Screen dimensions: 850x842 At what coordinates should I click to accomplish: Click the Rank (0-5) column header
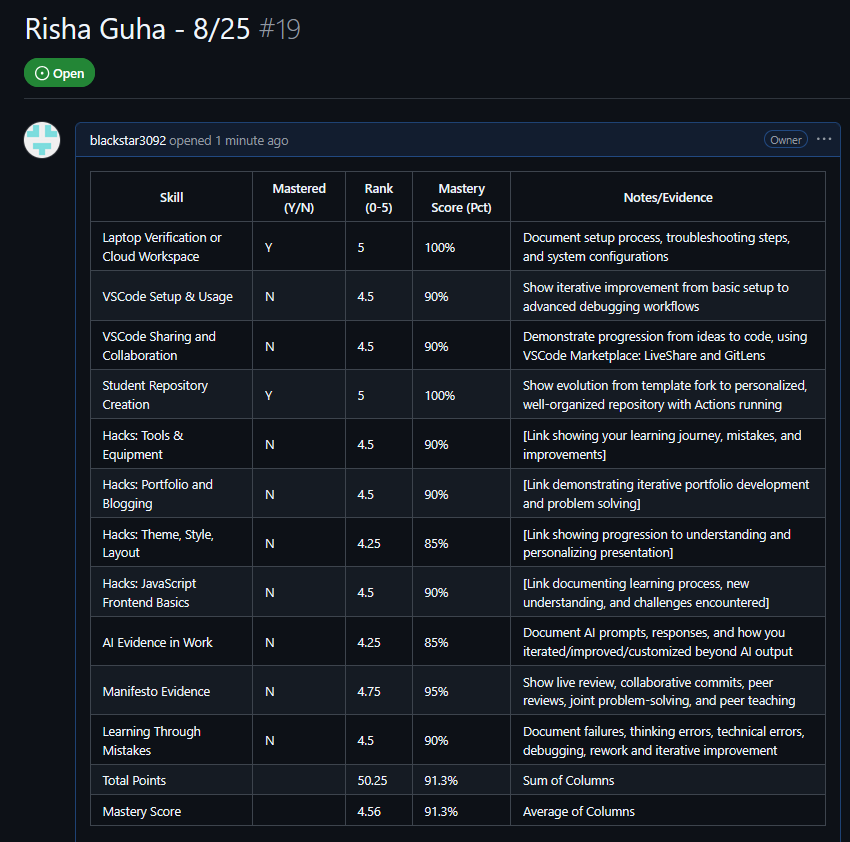[x=379, y=198]
